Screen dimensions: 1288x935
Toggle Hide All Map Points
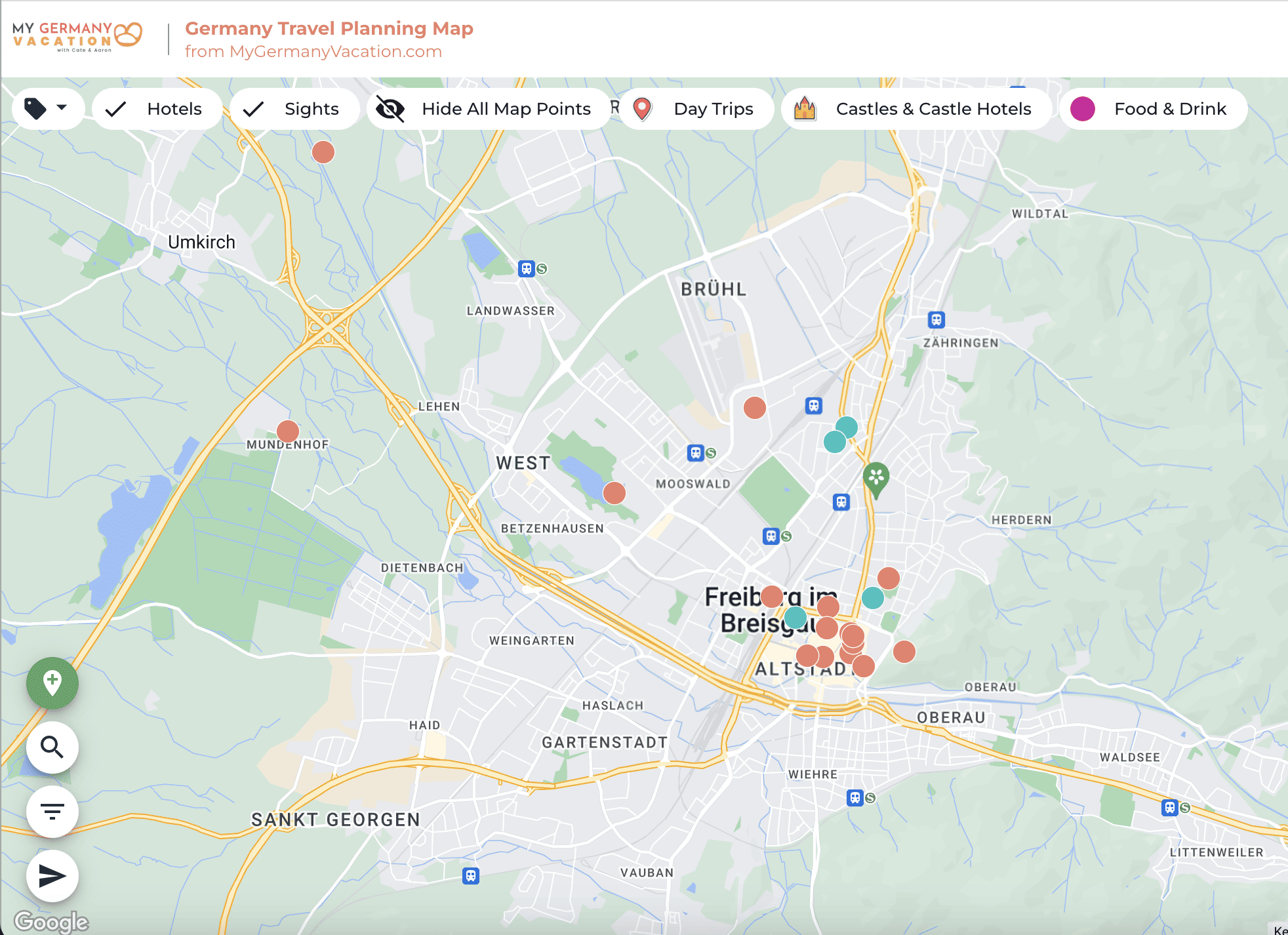[x=489, y=109]
